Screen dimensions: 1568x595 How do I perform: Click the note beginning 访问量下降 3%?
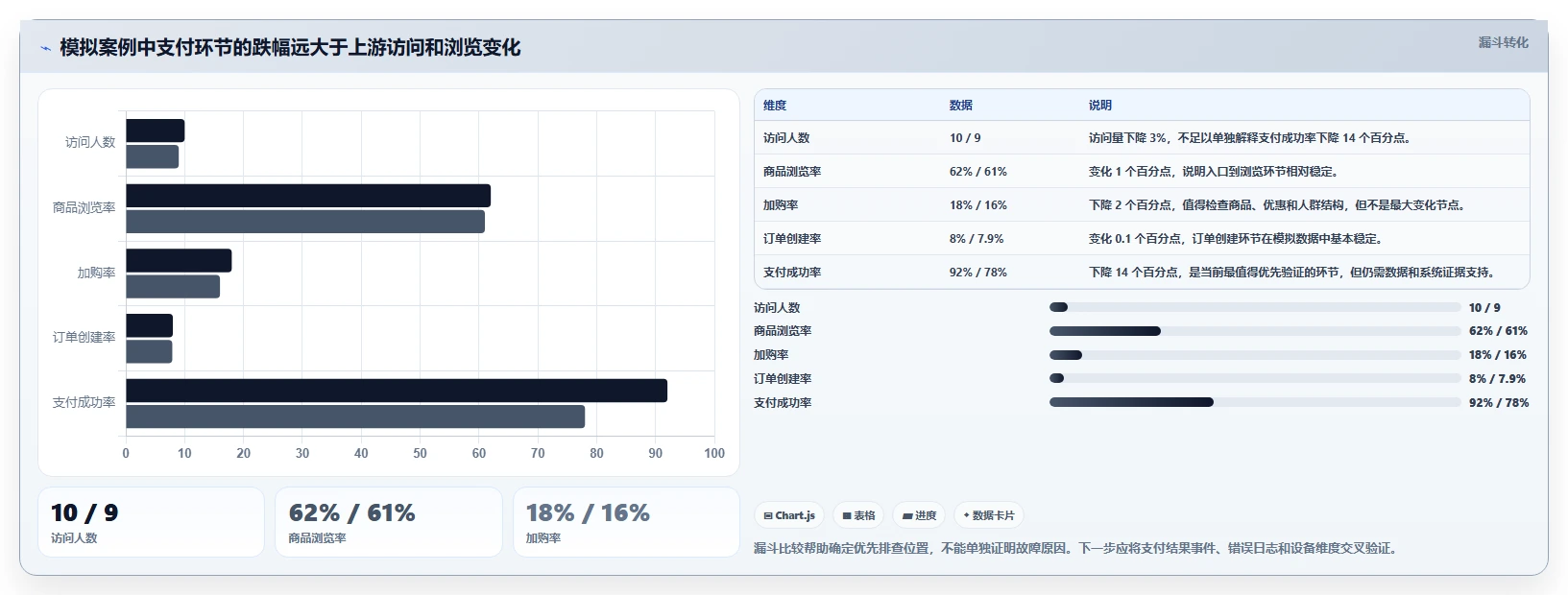pyautogui.click(x=1251, y=138)
